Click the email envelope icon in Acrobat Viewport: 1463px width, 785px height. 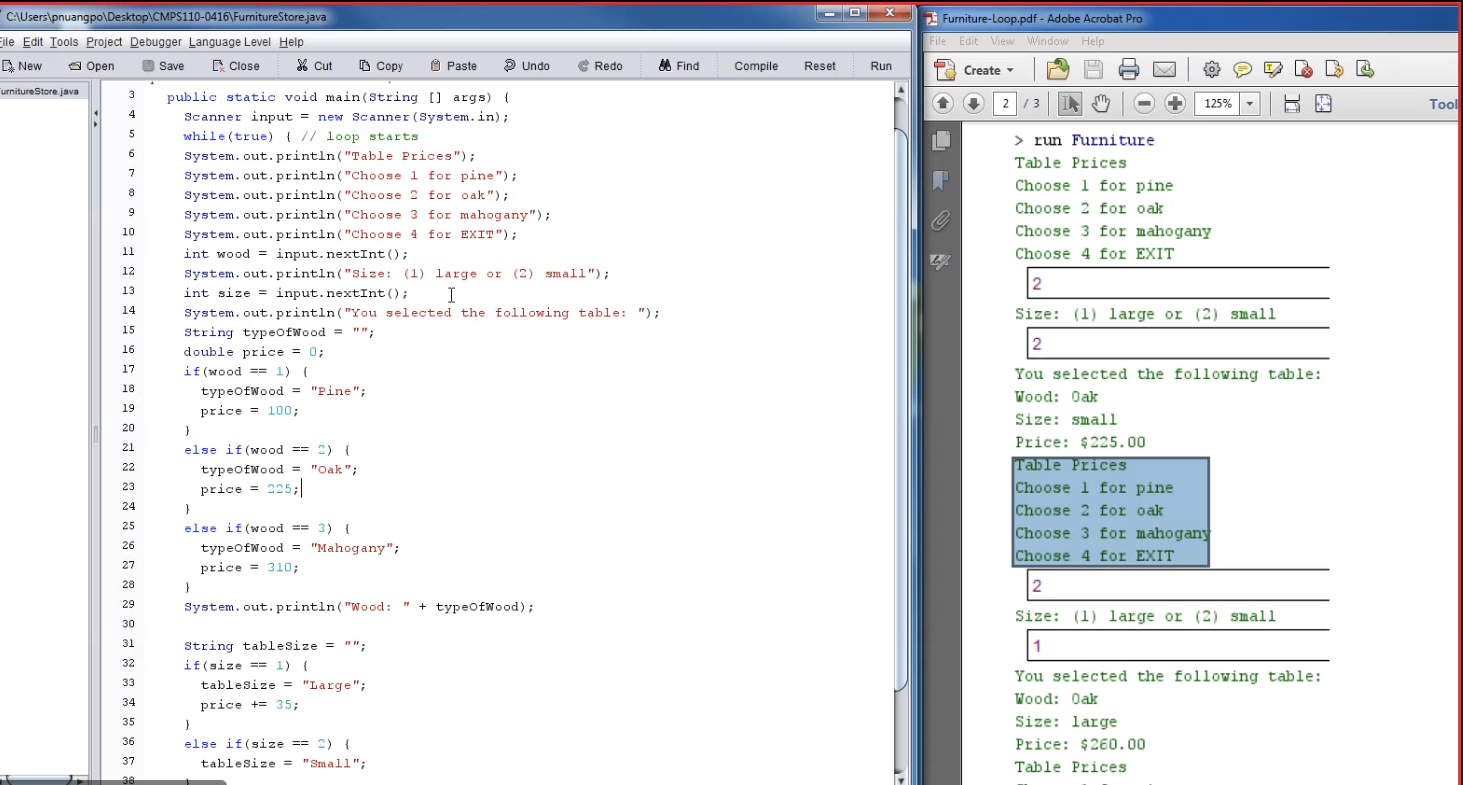[1164, 70]
